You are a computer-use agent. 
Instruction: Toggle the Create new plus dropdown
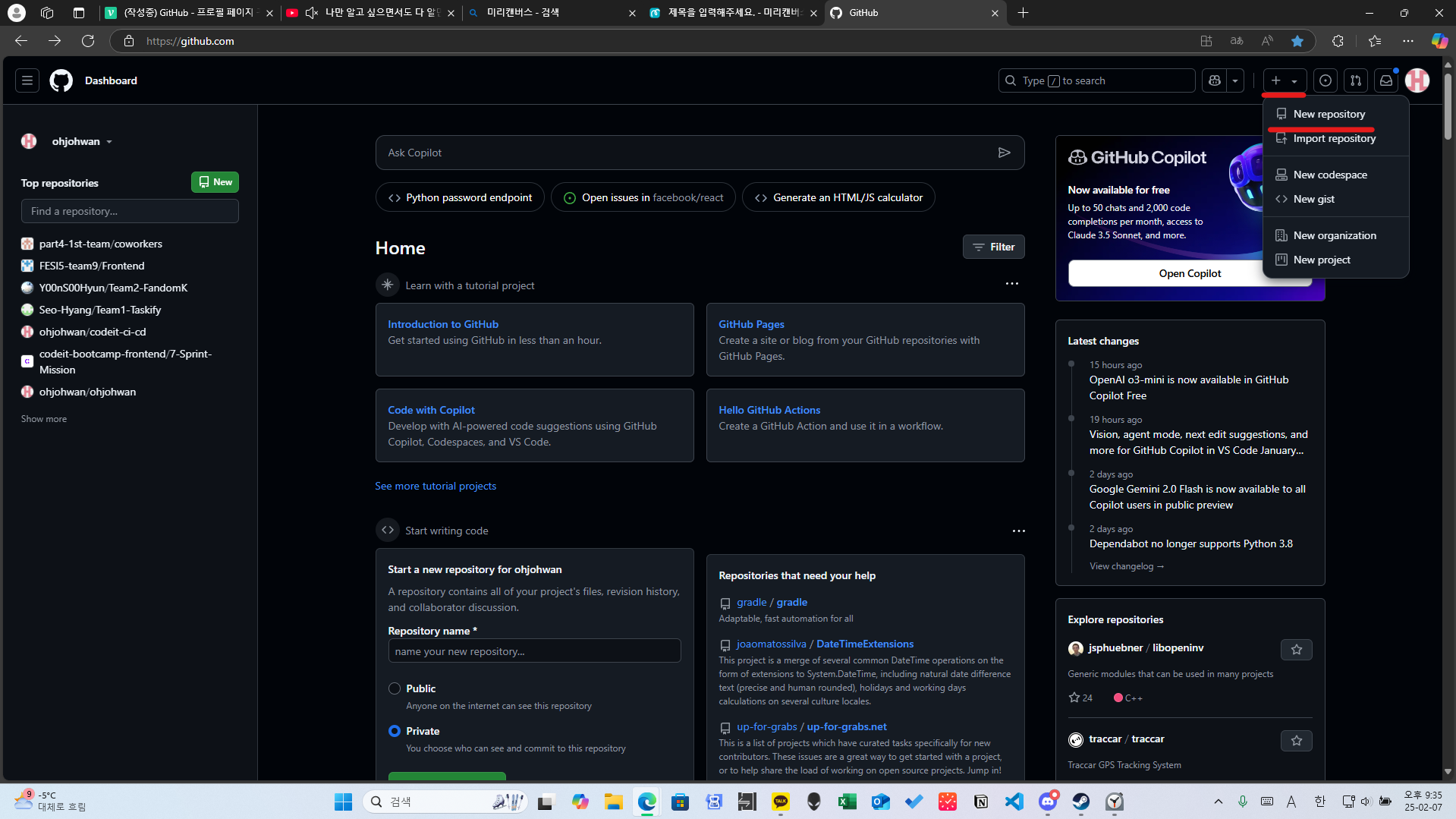(1284, 80)
